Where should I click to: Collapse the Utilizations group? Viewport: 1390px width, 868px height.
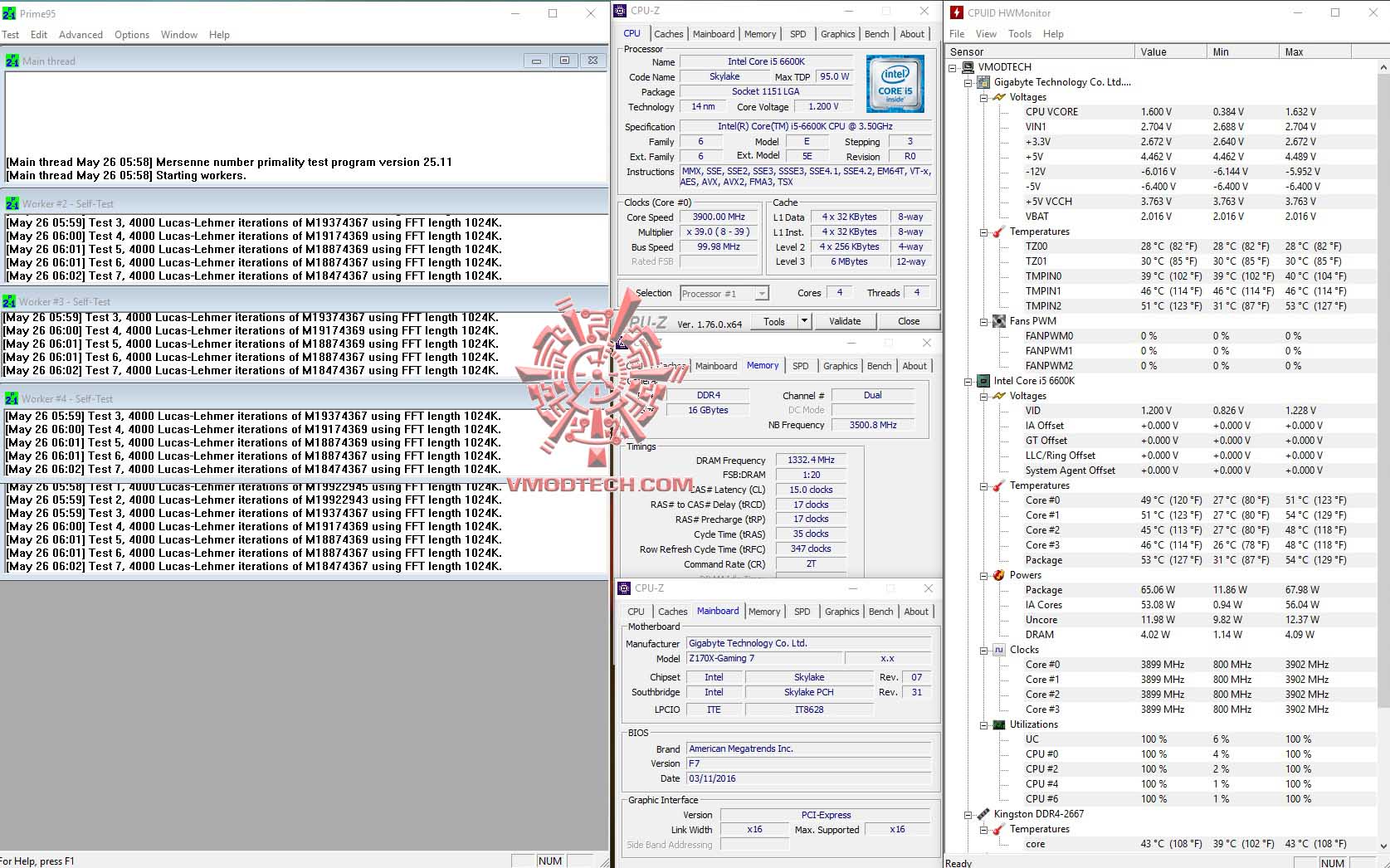[x=983, y=724]
